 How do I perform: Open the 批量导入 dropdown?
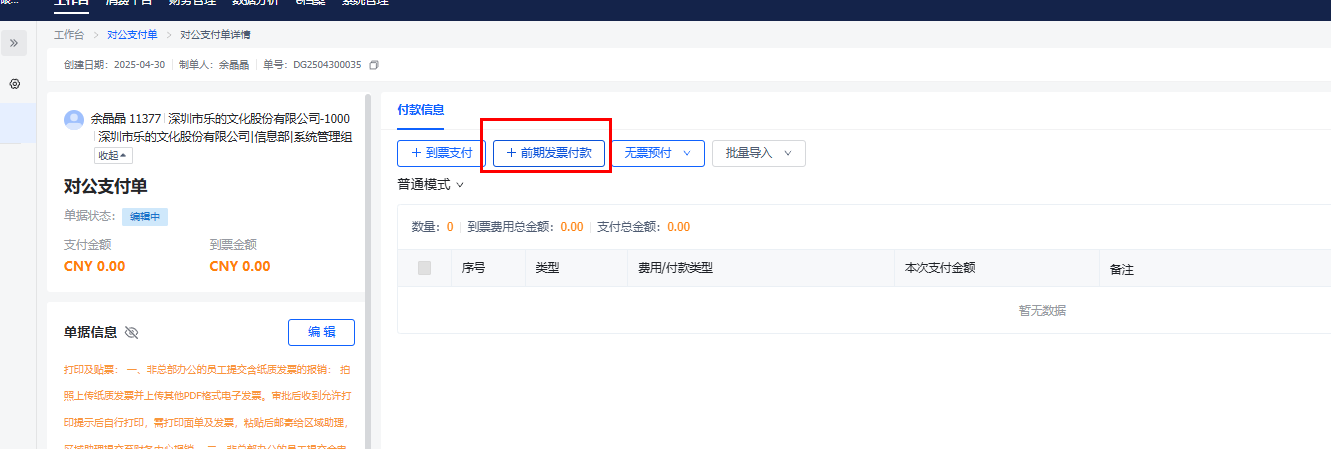[x=758, y=153]
